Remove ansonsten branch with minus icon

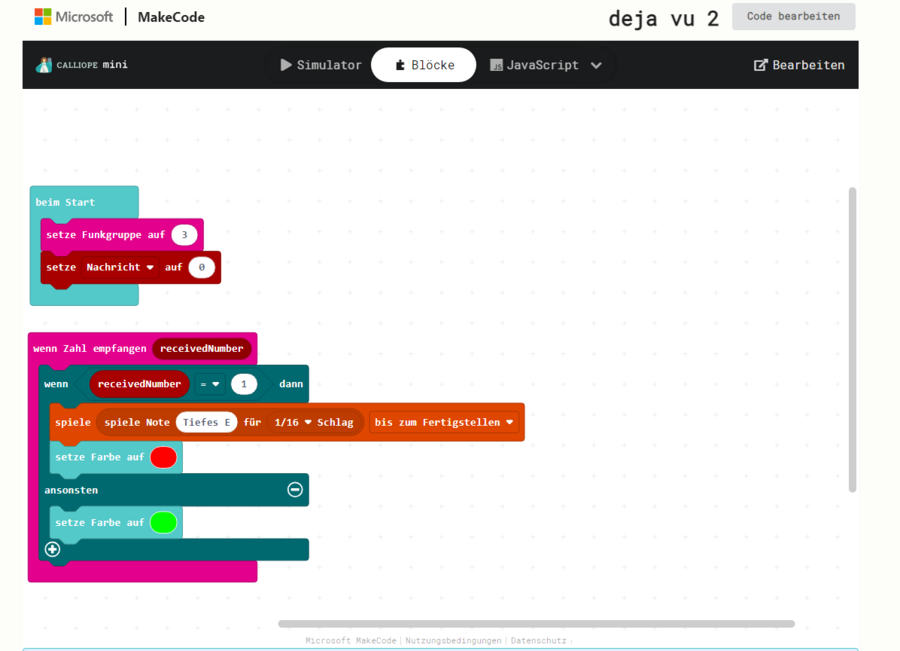coord(295,490)
